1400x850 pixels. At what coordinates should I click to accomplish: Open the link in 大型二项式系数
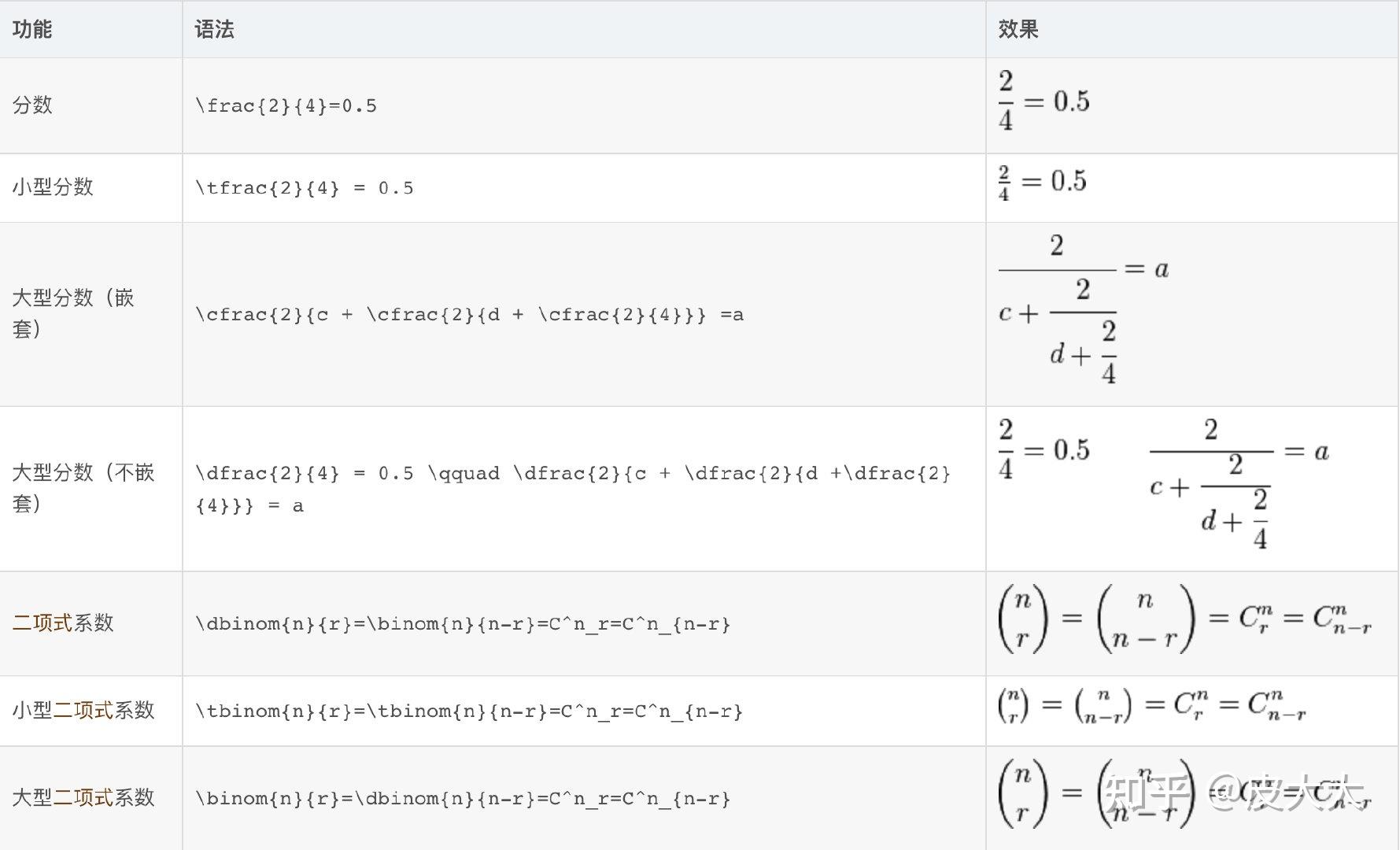tap(83, 798)
